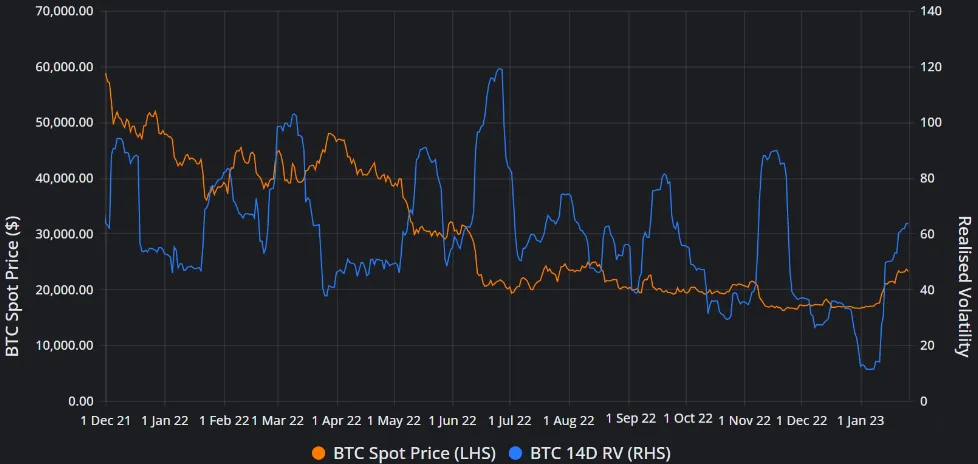Click the 120 right axis value
Image resolution: width=978 pixels, height=464 pixels.
930,67
